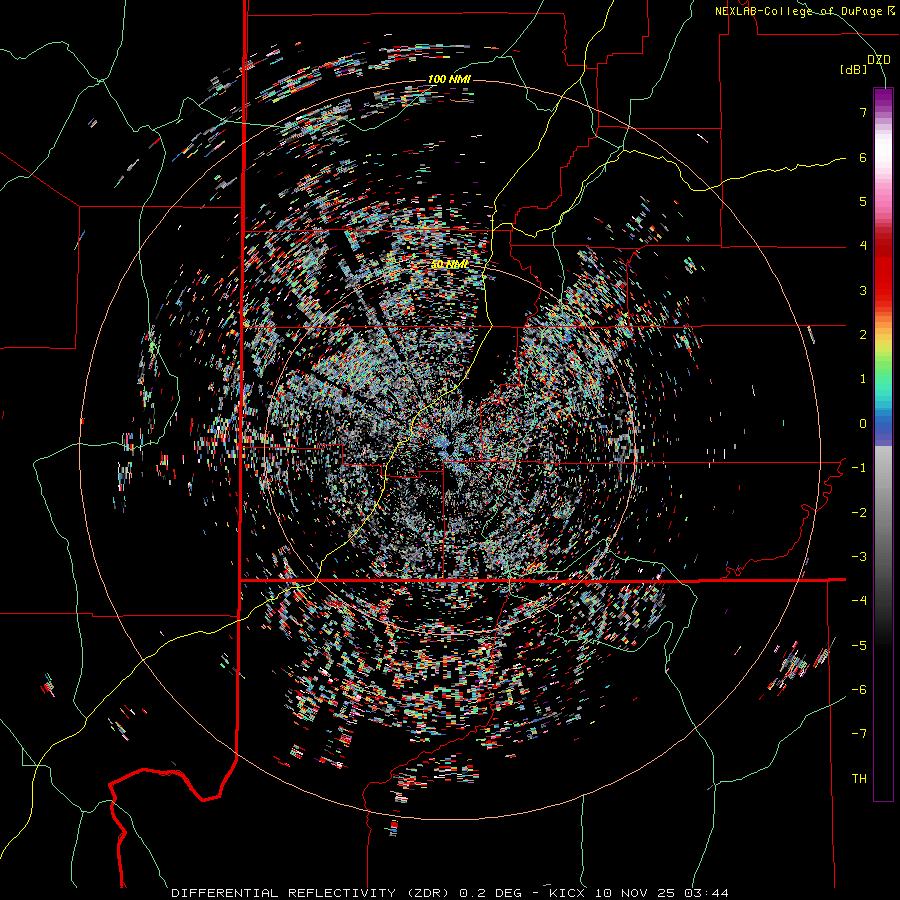
Task: Click the -6 value on color scale
Action: pyautogui.click(x=859, y=690)
